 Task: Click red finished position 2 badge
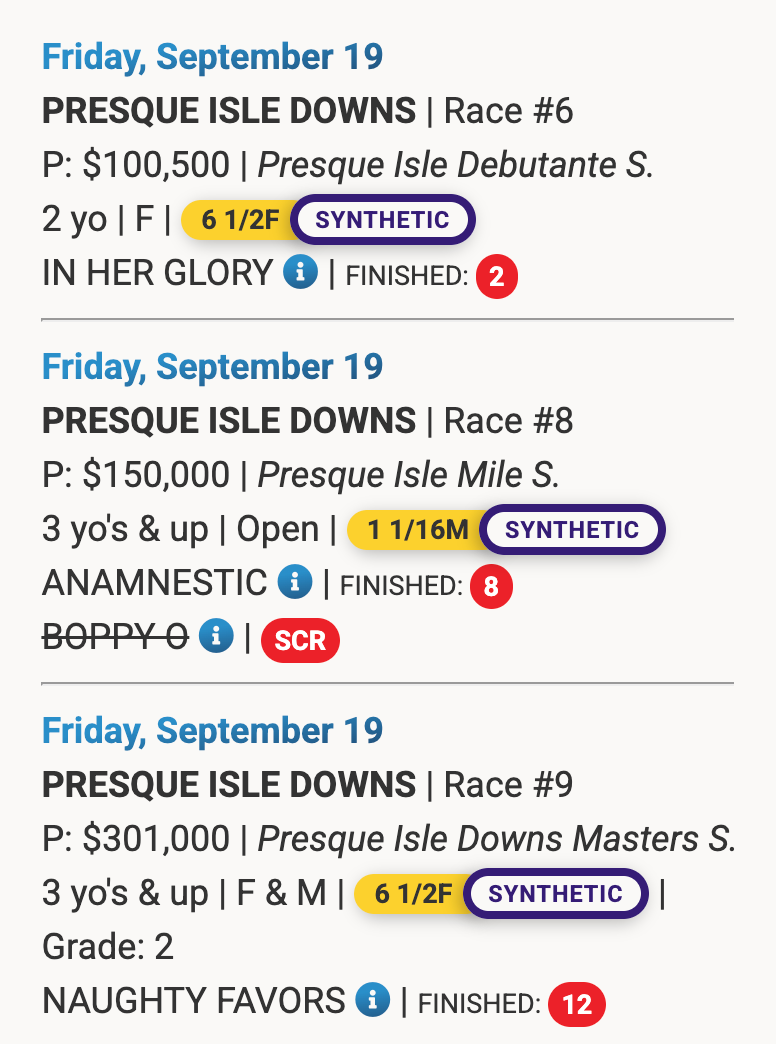497,277
